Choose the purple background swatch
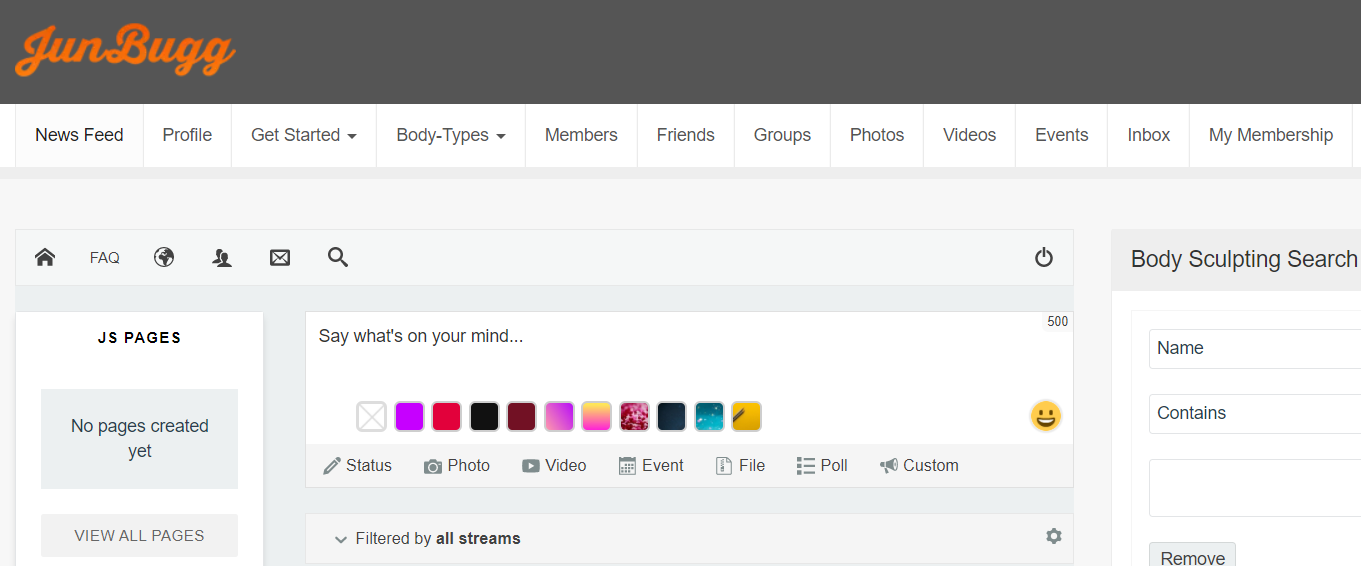The width and height of the screenshot is (1361, 566). 409,417
